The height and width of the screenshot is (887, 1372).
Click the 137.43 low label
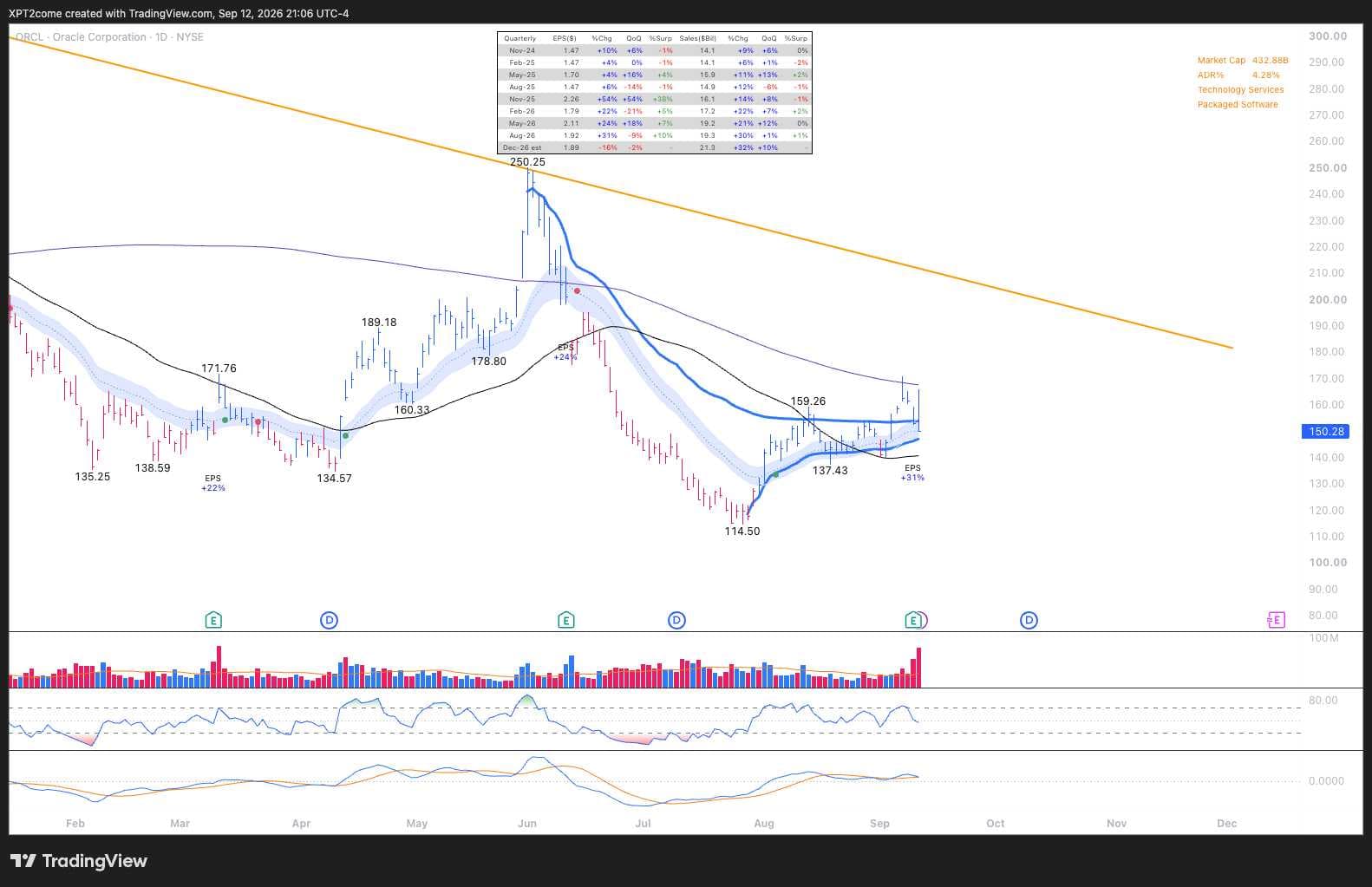pos(830,471)
